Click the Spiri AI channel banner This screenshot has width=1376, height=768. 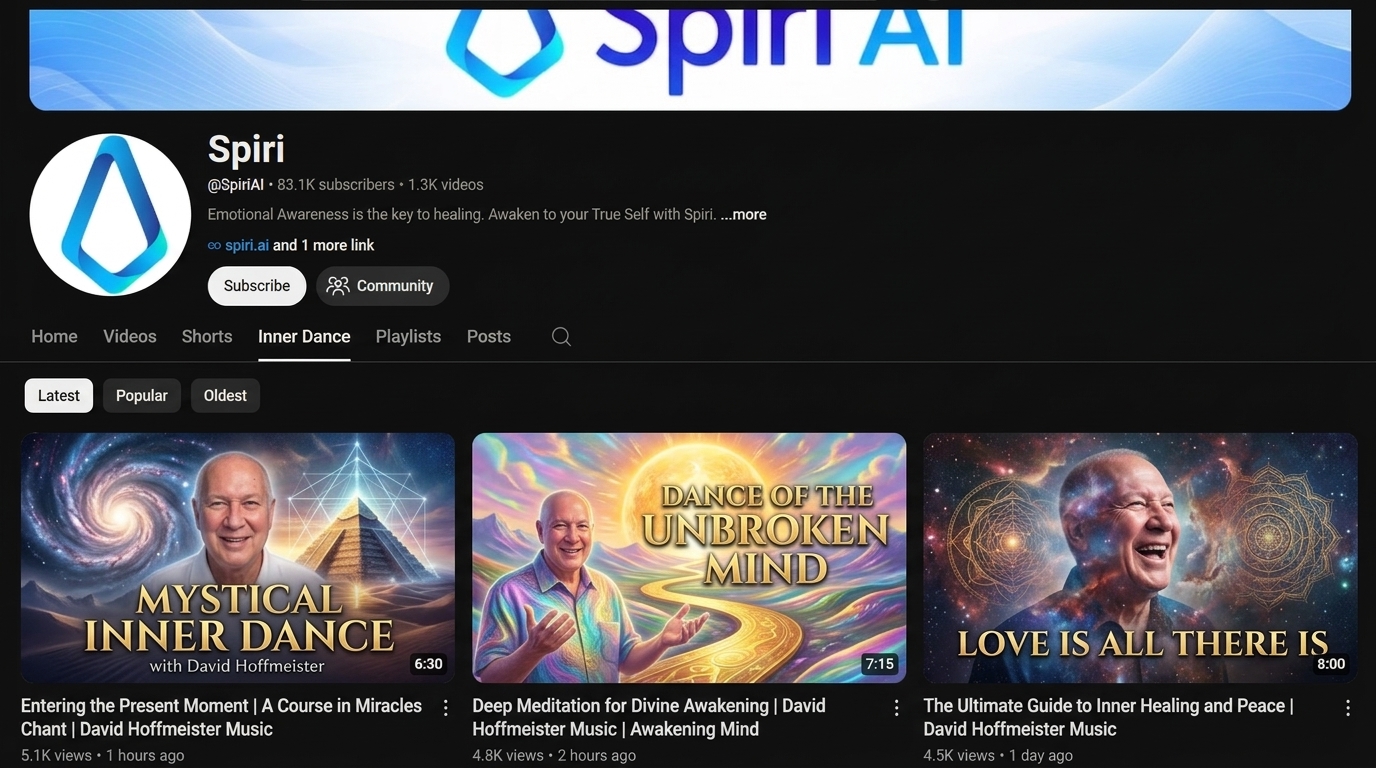click(690, 60)
